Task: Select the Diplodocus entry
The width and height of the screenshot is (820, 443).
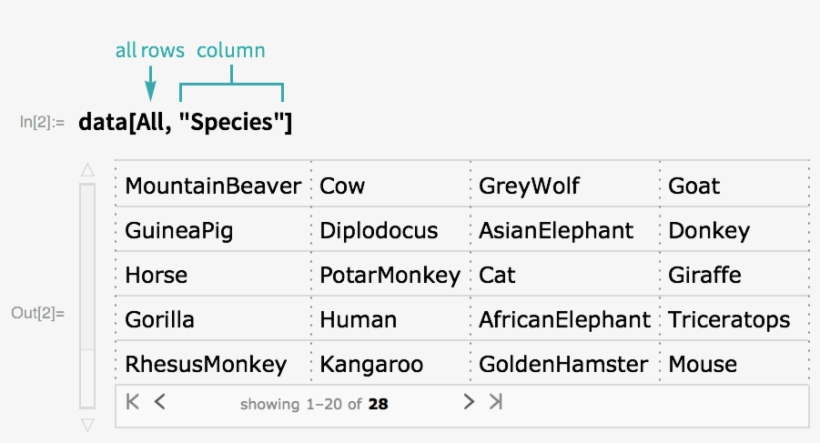Action: tap(379, 231)
